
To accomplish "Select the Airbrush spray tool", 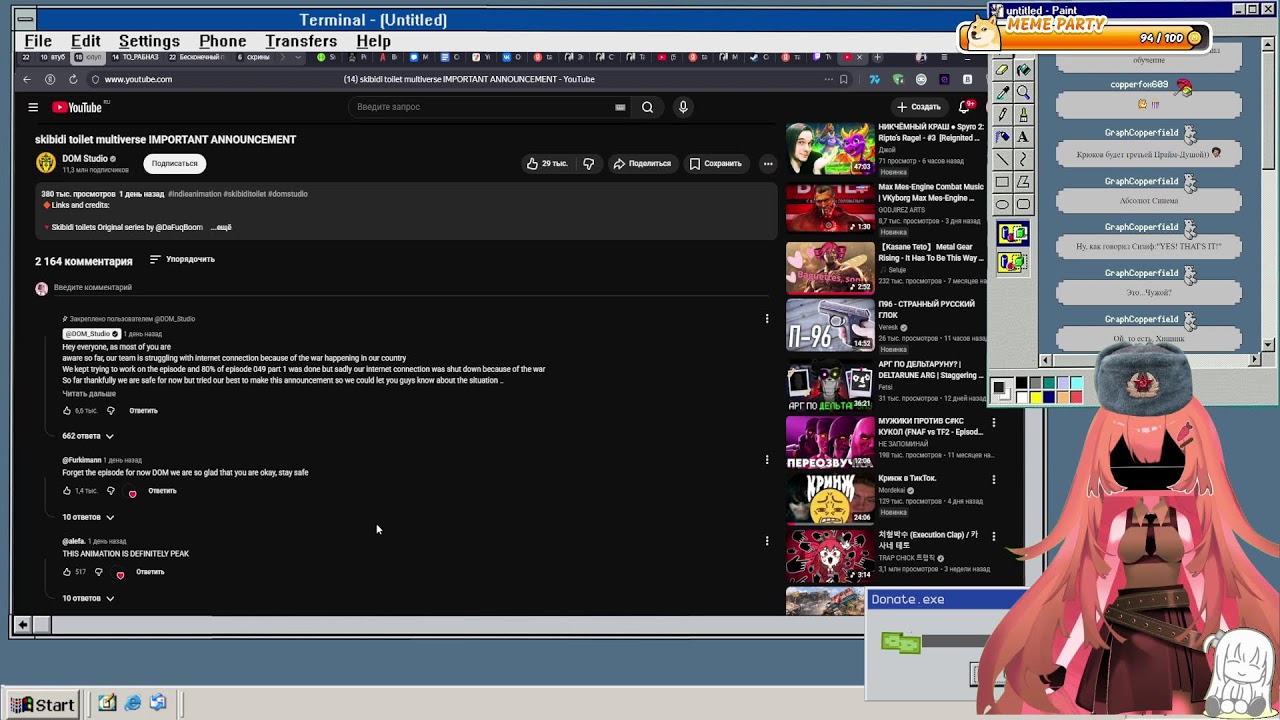I will [1002, 137].
